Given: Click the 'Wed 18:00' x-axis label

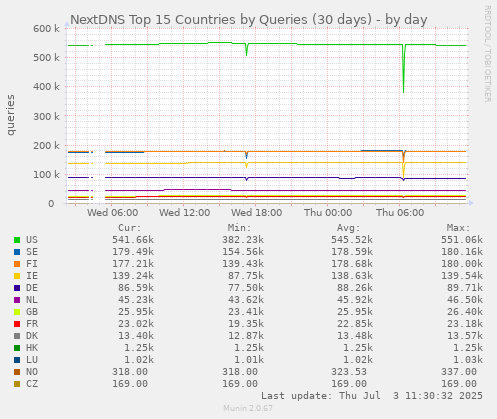Looking at the screenshot, I should (257, 213).
